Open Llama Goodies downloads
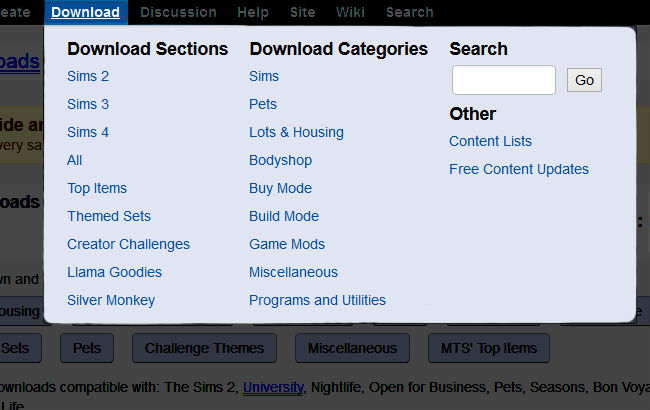Viewport: 650px width, 410px height. [114, 272]
